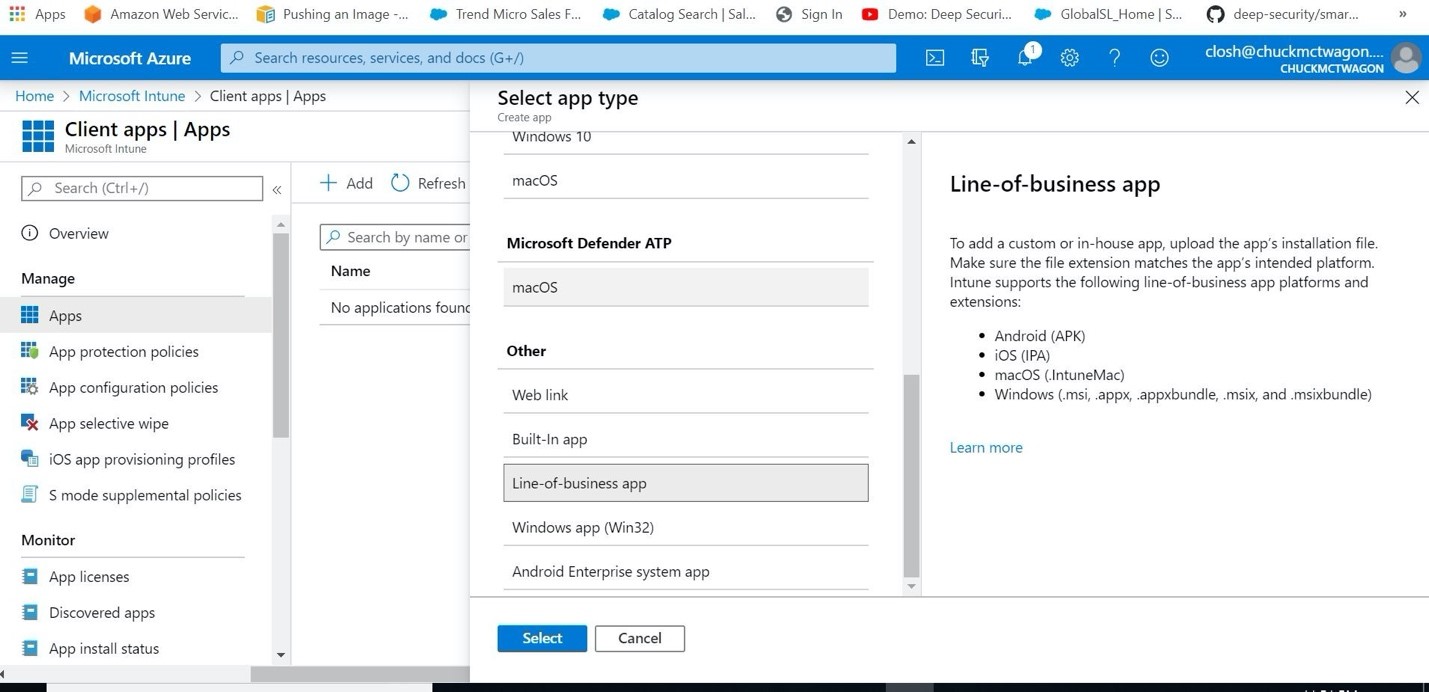The height and width of the screenshot is (692, 1429).
Task: Collapse the sidebar with double chevron
Action: pyautogui.click(x=277, y=189)
